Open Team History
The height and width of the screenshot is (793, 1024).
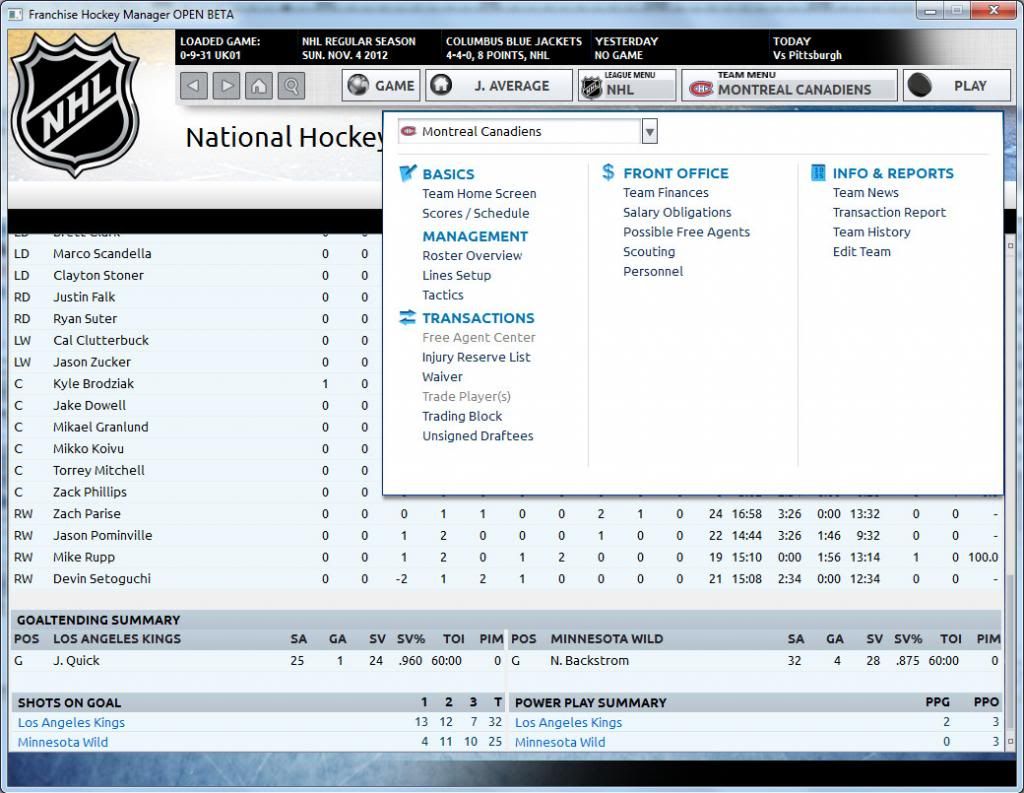(871, 232)
